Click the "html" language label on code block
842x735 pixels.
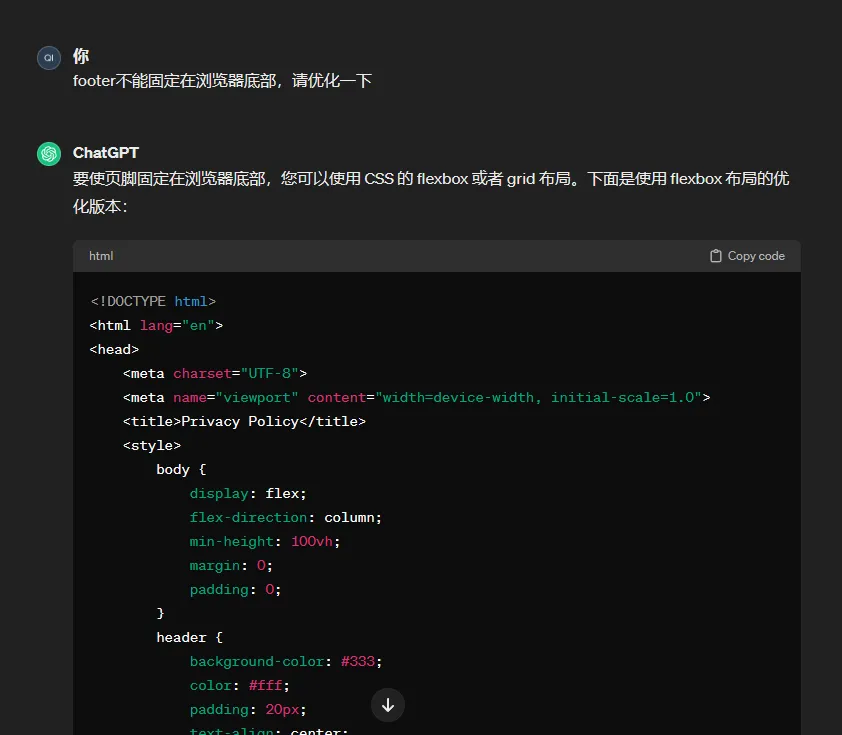101,256
